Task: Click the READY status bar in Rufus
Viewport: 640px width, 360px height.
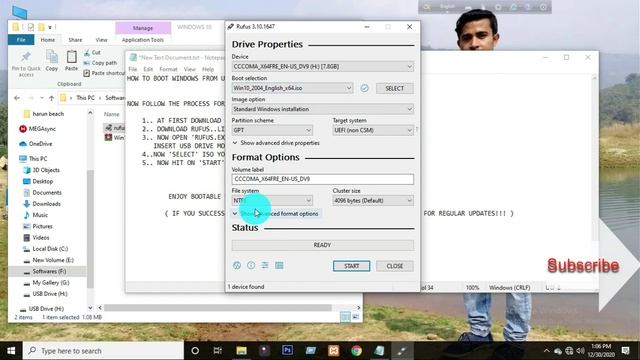Action: pos(322,245)
